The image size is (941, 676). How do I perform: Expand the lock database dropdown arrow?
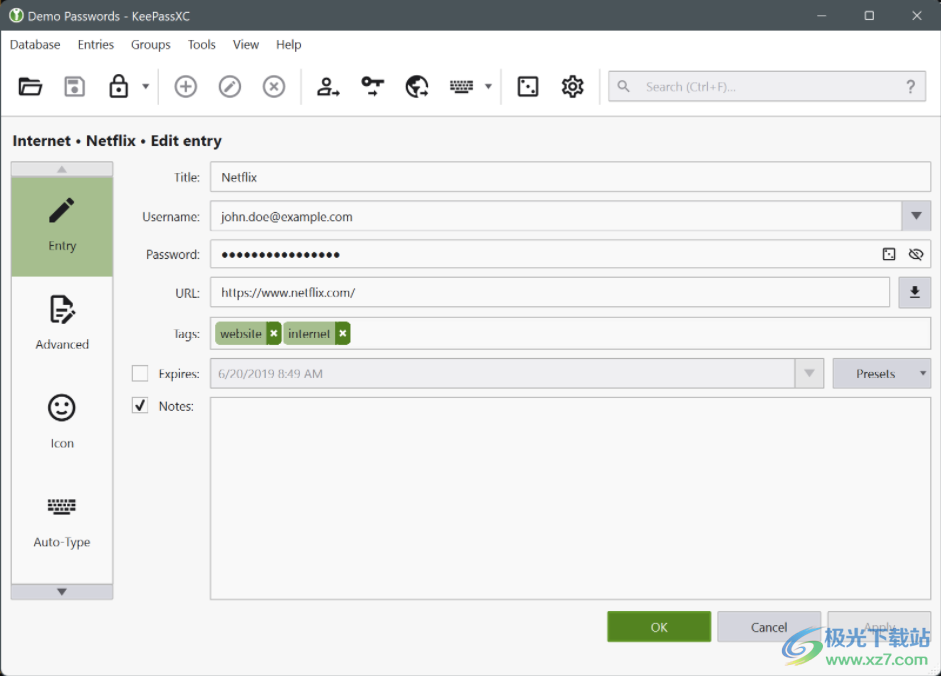(145, 86)
